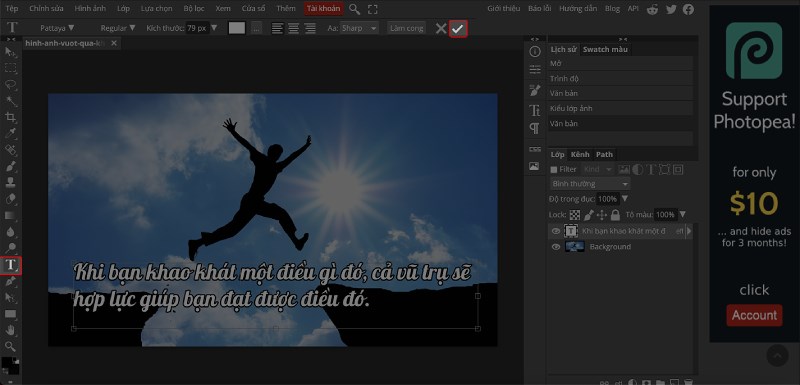This screenshot has width=800, height=385.
Task: Open the Kind filter dropdown
Action: pyautogui.click(x=597, y=169)
